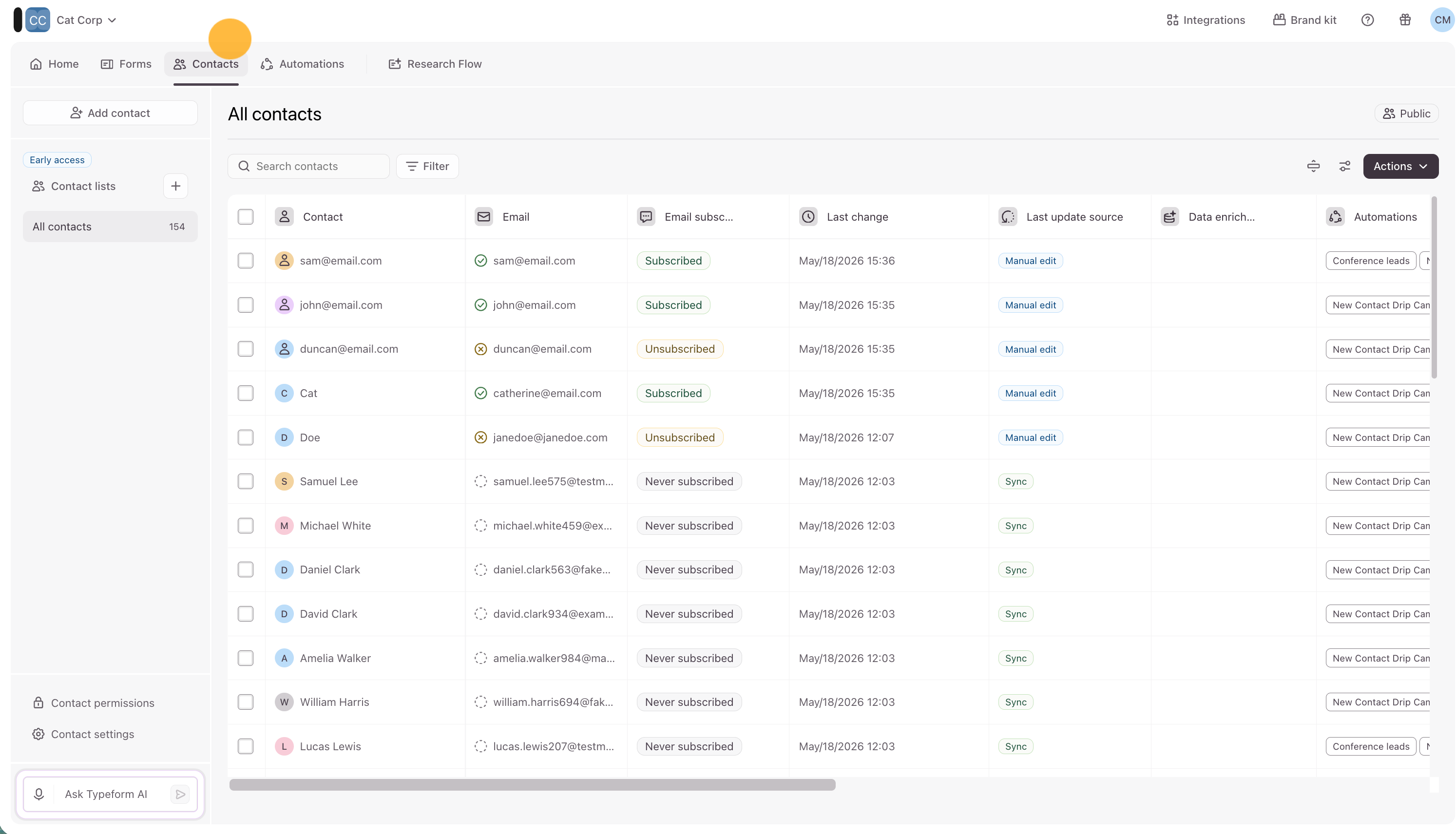Click the Cat Corp CC workspace logo
Screen dimensions: 1456x834
point(38,20)
